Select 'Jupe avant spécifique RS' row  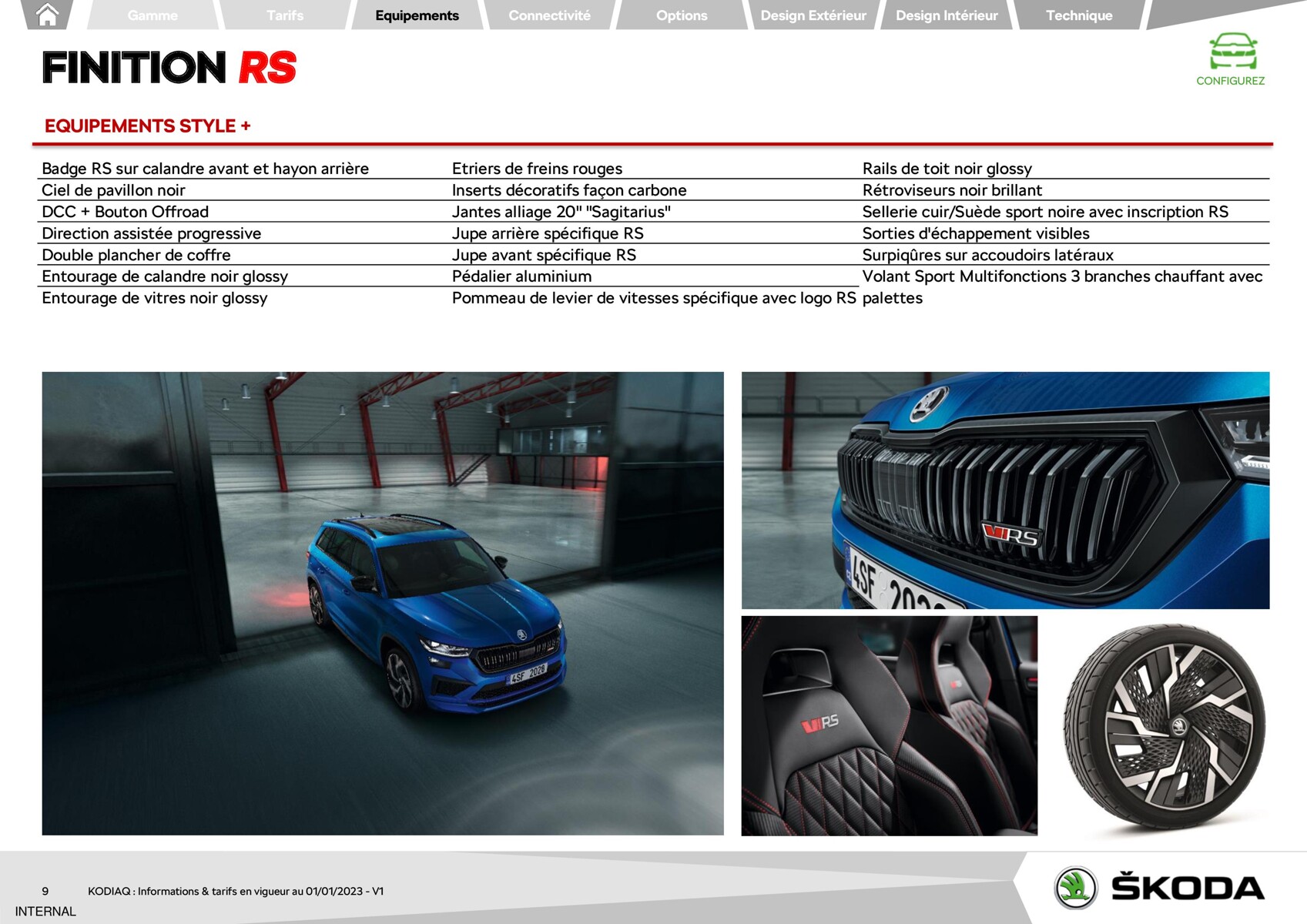click(544, 255)
